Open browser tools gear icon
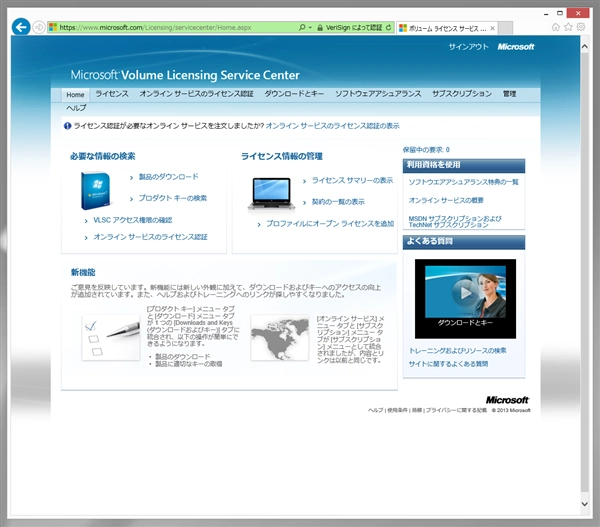This screenshot has height=527, width=600. click(x=581, y=27)
